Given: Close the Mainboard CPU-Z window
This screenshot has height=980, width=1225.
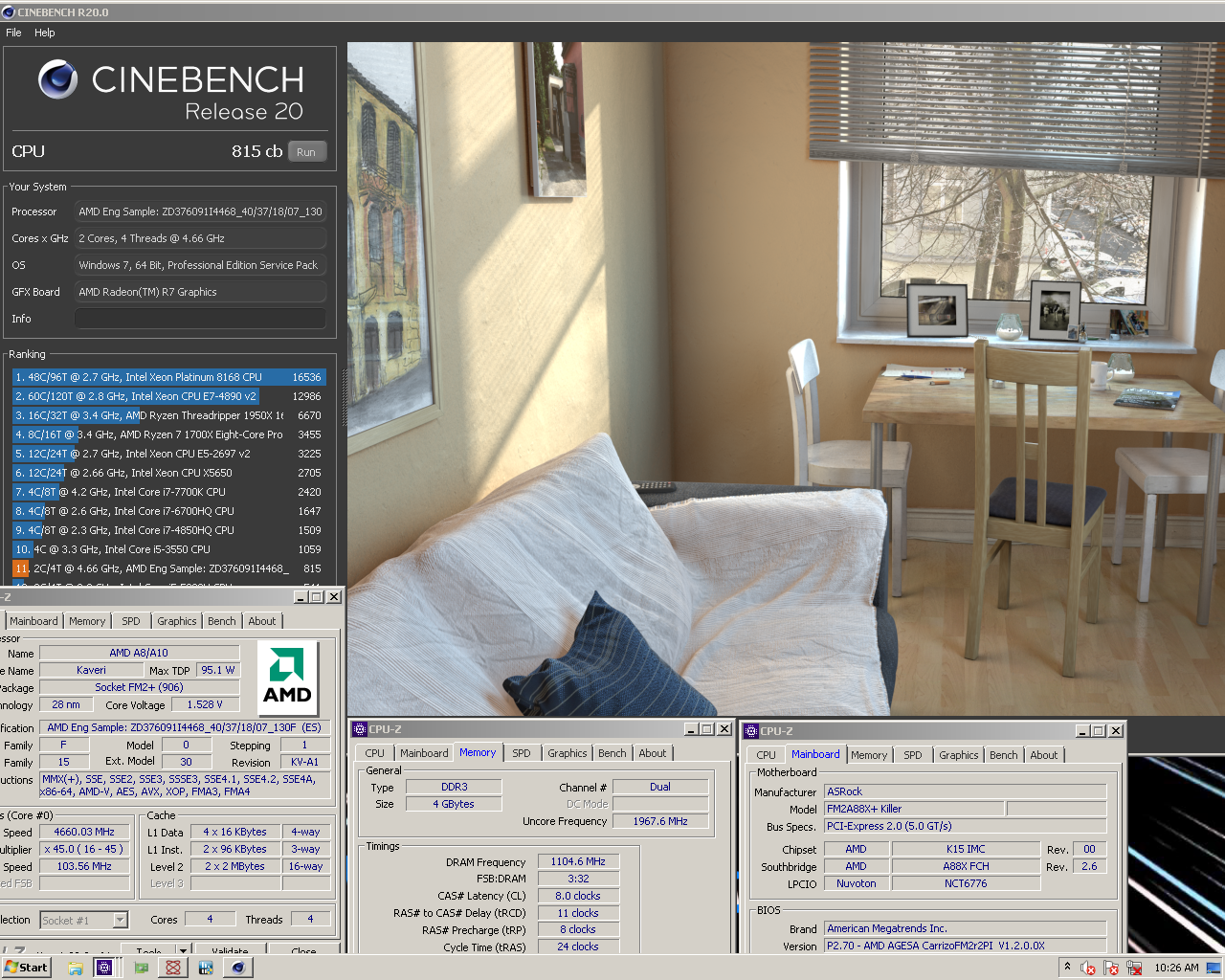Looking at the screenshot, I should (1116, 731).
